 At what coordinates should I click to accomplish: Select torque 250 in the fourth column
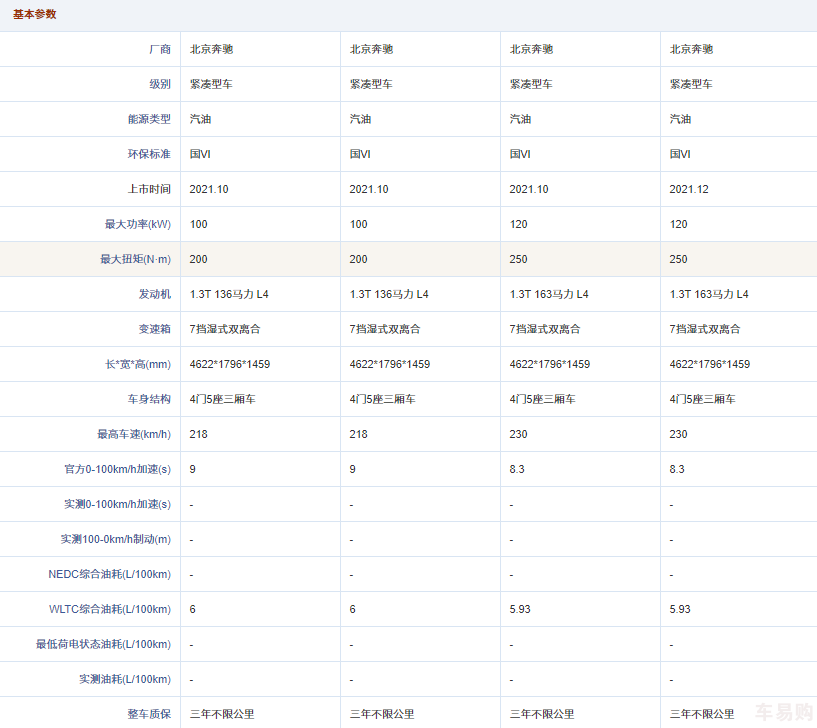tap(678, 259)
